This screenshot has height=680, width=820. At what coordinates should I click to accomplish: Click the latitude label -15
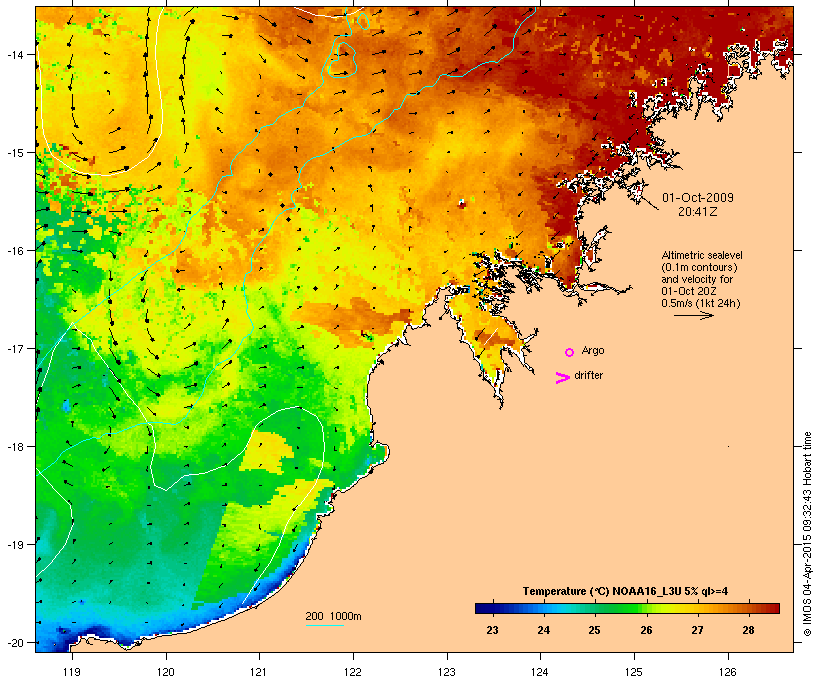(14, 153)
